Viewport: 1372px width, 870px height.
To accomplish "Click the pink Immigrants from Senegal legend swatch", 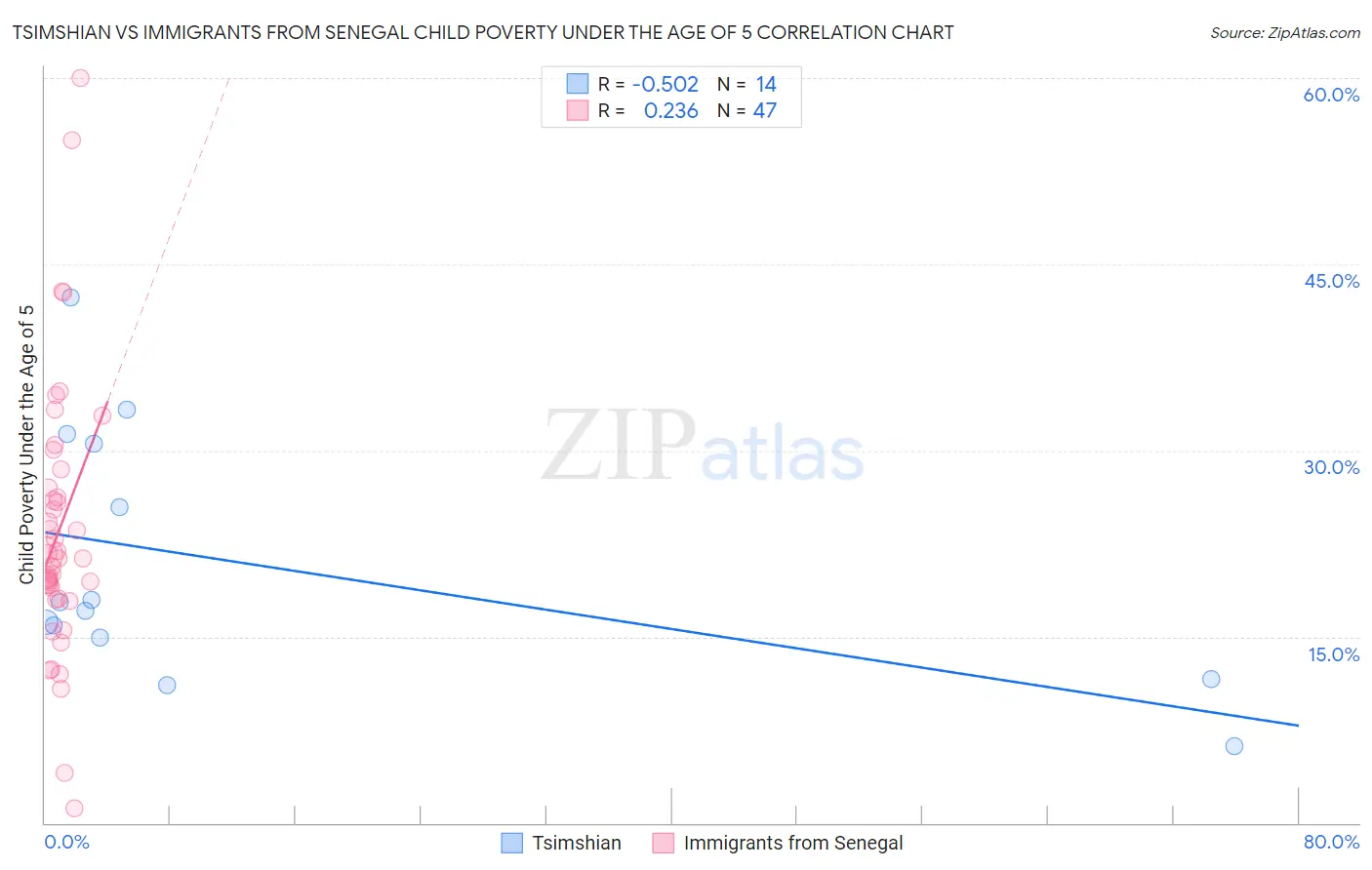I will click(664, 844).
